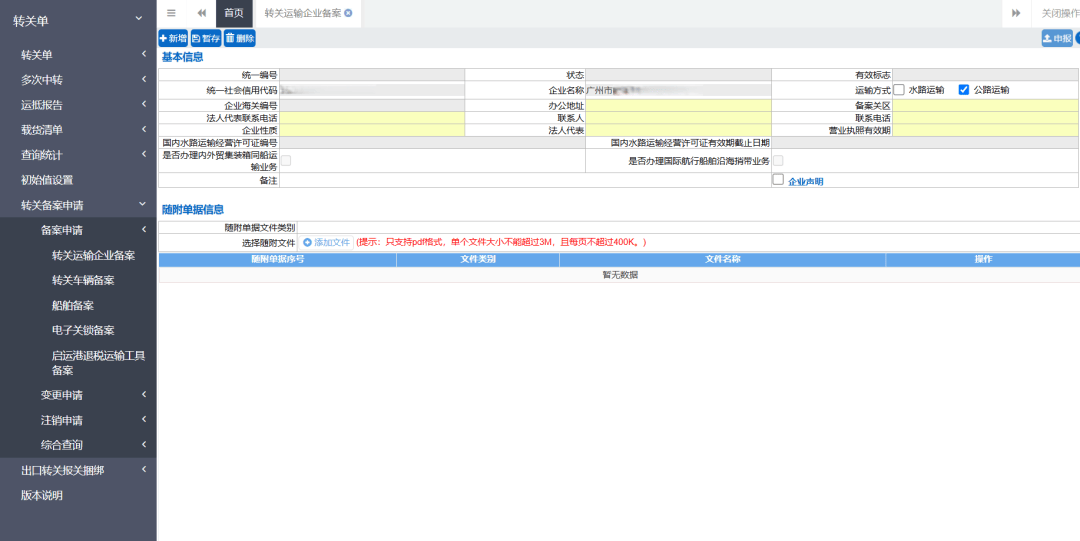Close the 转关运输企业备案 tab
The image size is (1080, 541).
348,13
